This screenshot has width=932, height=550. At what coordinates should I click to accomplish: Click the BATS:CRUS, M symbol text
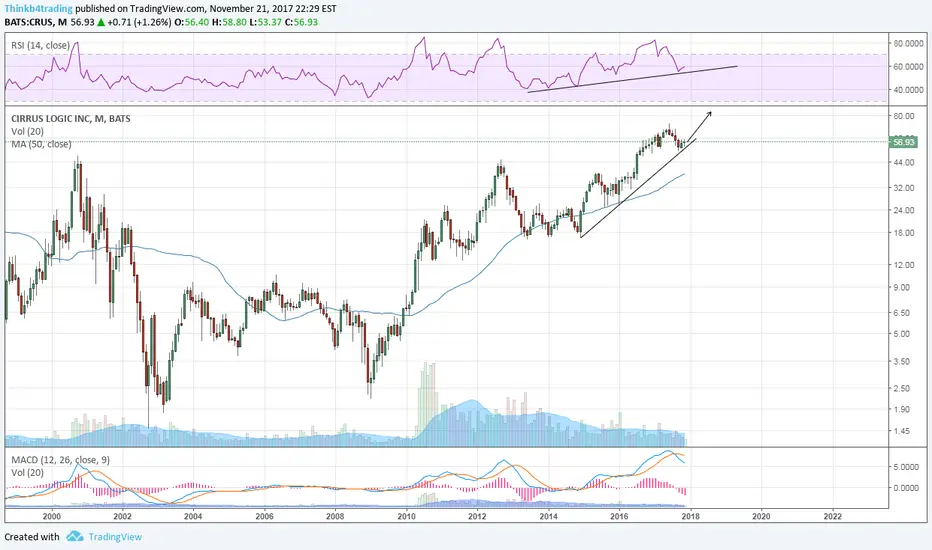[36, 22]
